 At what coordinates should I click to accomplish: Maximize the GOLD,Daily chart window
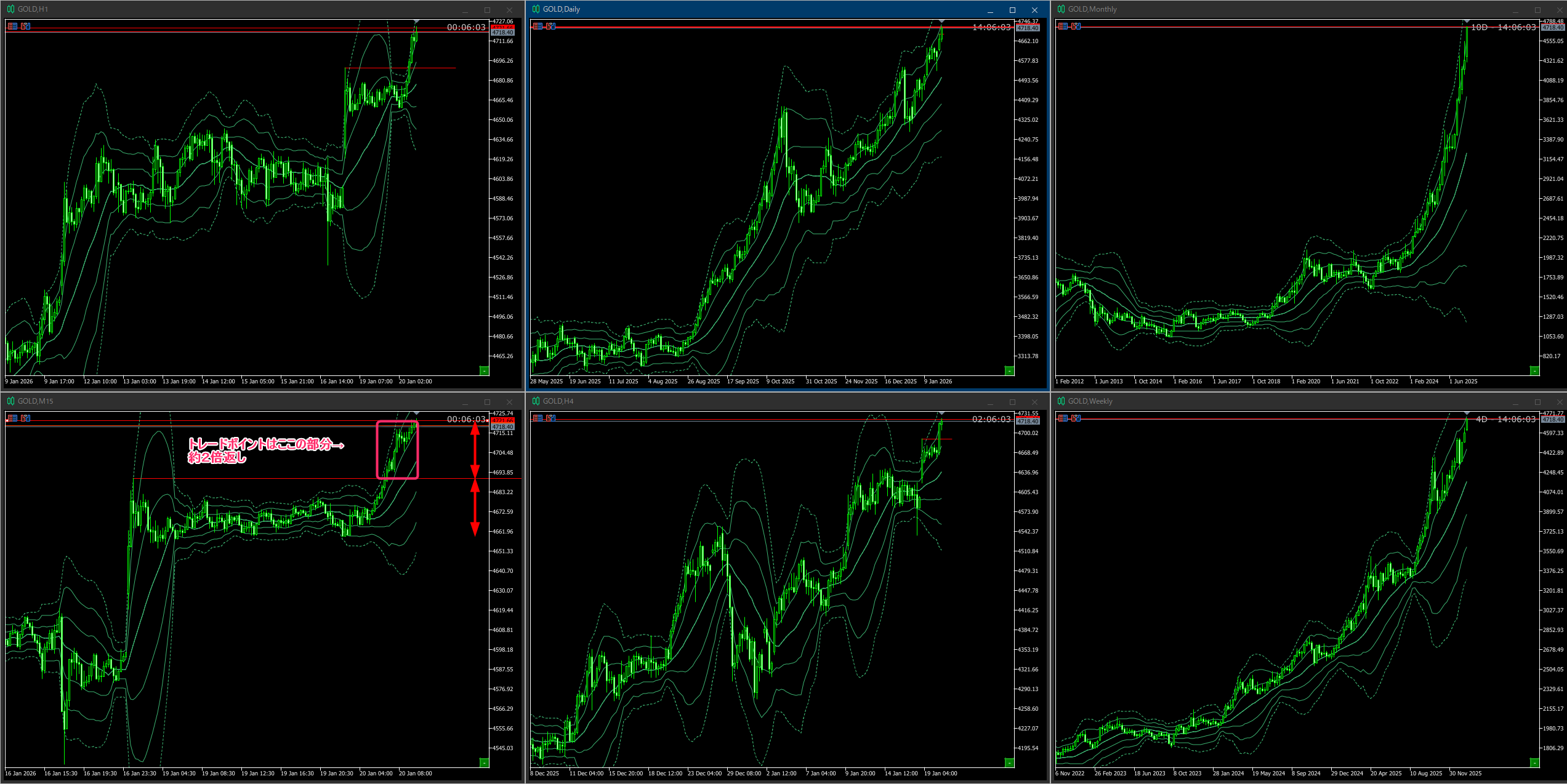(1012, 10)
